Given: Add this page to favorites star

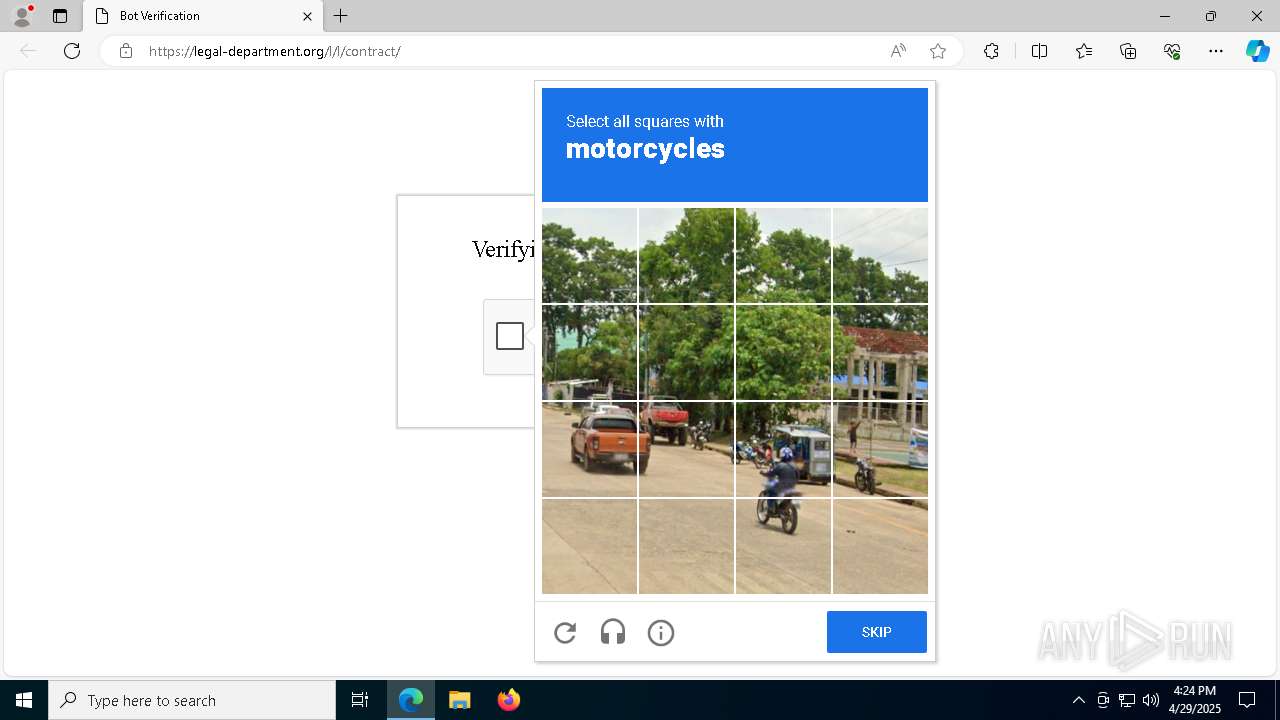Looking at the screenshot, I should pos(938,51).
